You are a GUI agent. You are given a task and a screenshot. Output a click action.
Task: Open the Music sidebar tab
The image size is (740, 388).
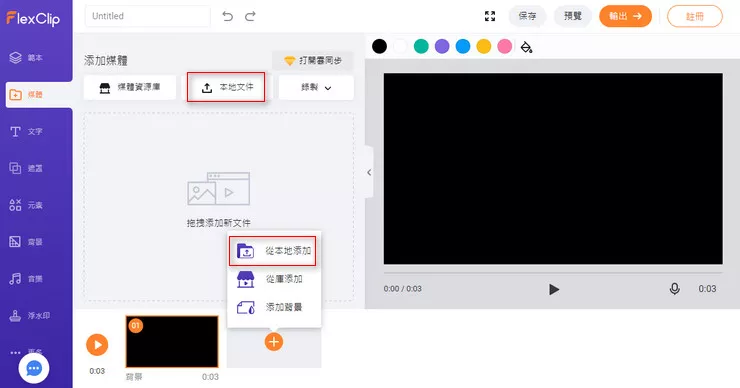[x=26, y=278]
